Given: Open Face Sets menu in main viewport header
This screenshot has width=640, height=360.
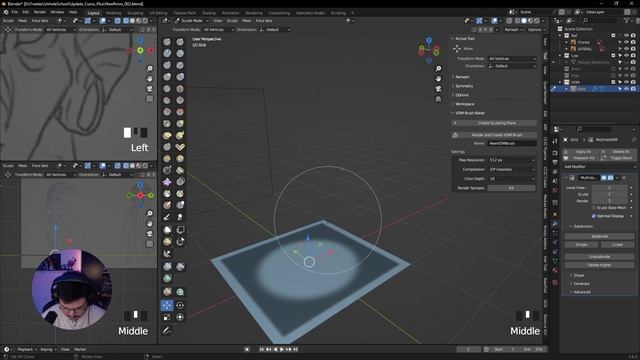Looking at the screenshot, I should tap(264, 20).
